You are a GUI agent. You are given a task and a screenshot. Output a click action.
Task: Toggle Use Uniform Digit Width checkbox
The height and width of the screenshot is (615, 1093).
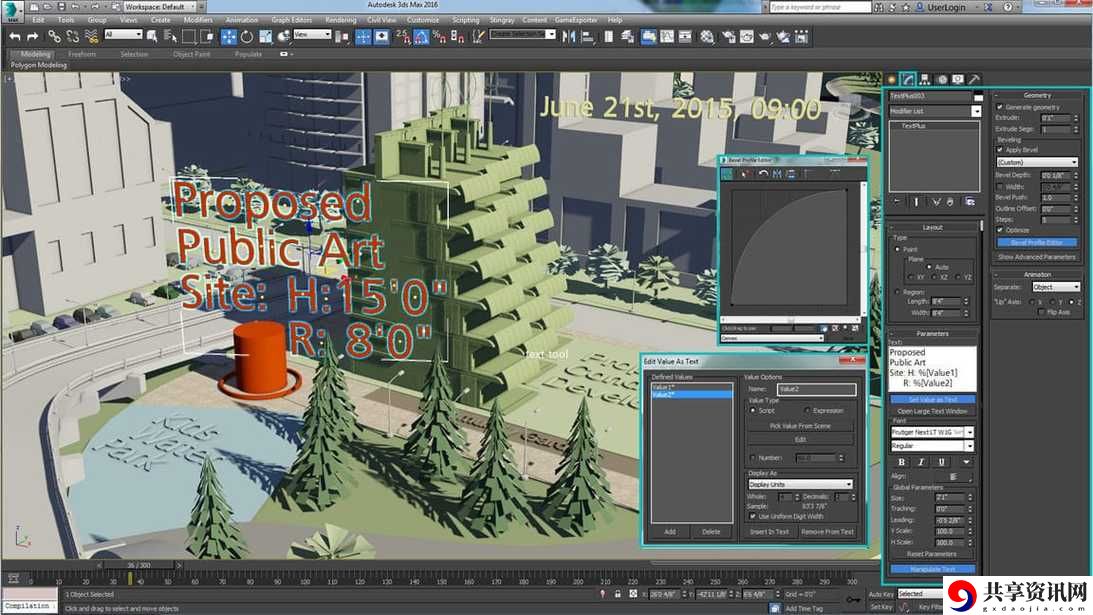(x=753, y=516)
